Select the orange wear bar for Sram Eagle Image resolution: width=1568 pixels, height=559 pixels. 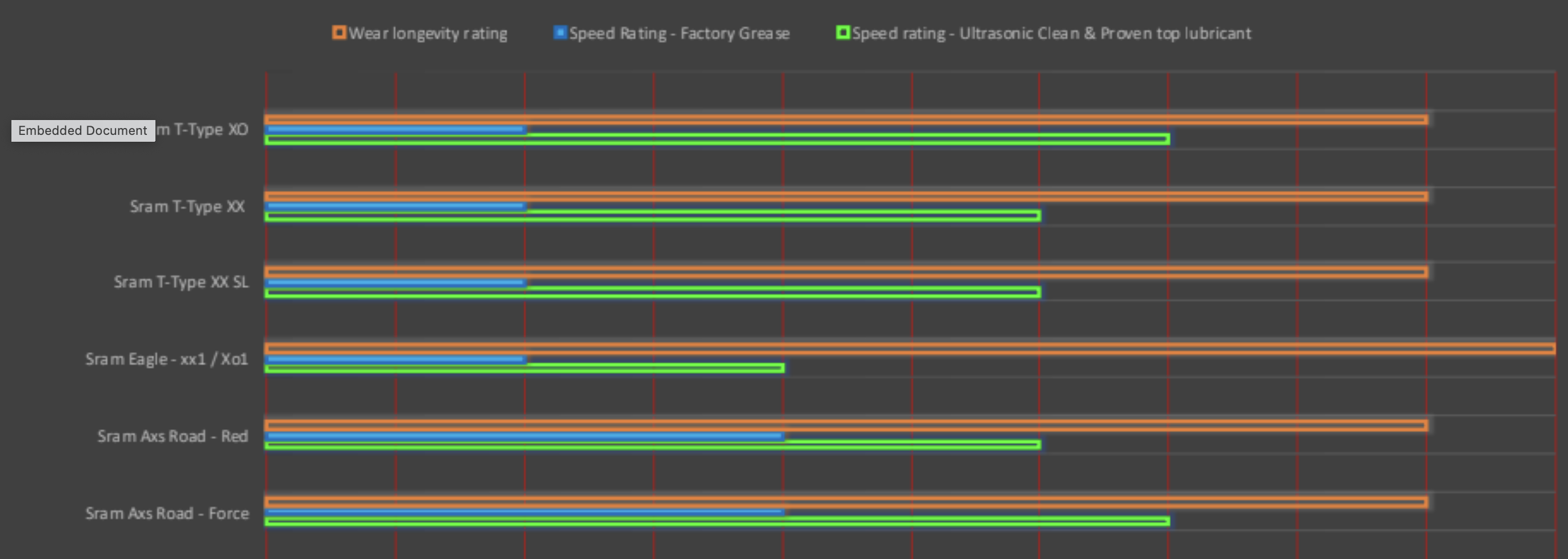click(x=909, y=348)
